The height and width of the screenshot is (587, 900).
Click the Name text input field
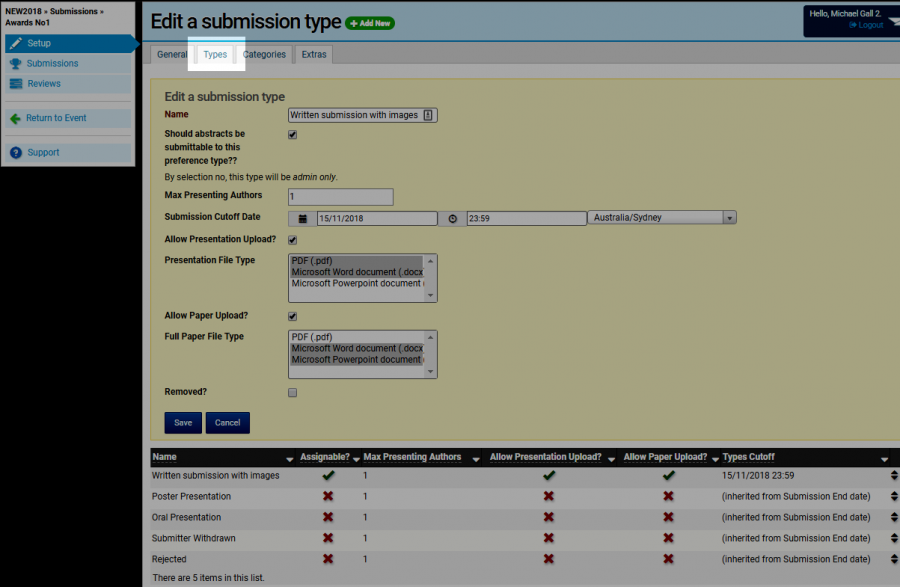point(362,115)
